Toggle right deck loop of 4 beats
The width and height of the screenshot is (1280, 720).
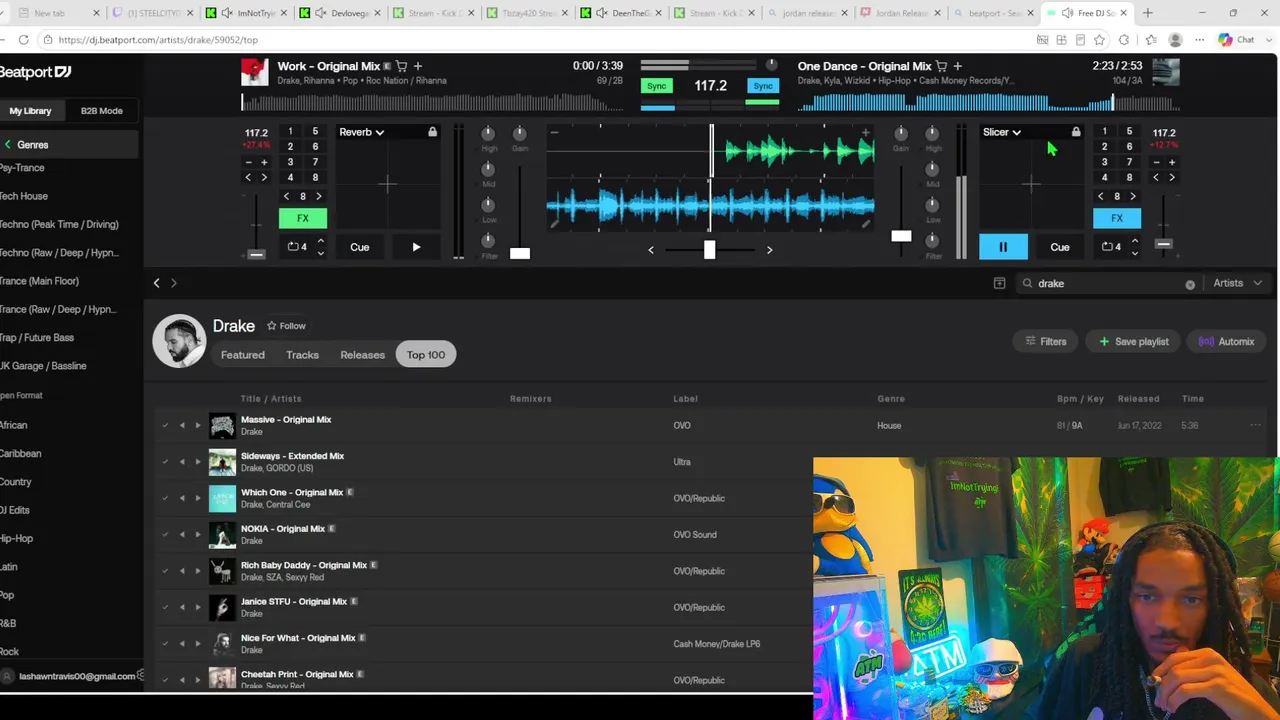point(1110,247)
